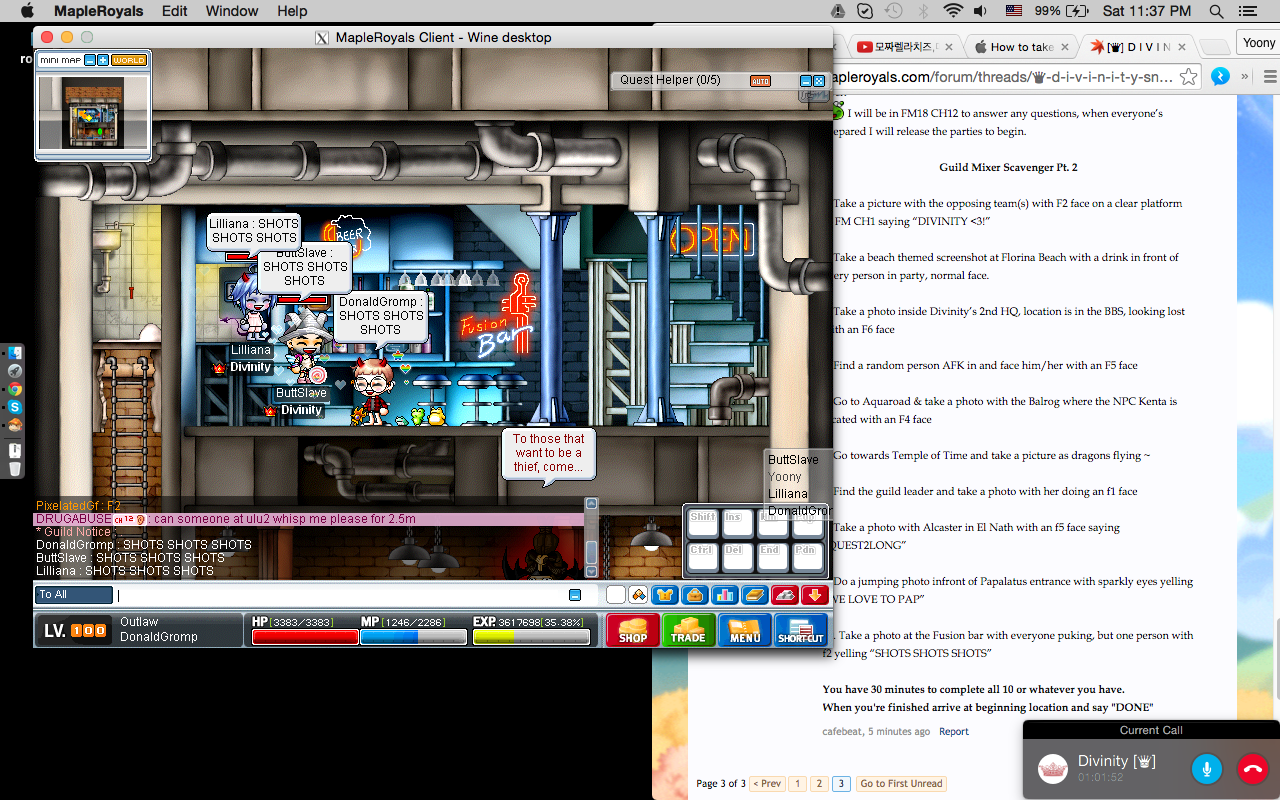Click the blank white button beside chat
This screenshot has height=800, width=1280.
pos(616,595)
